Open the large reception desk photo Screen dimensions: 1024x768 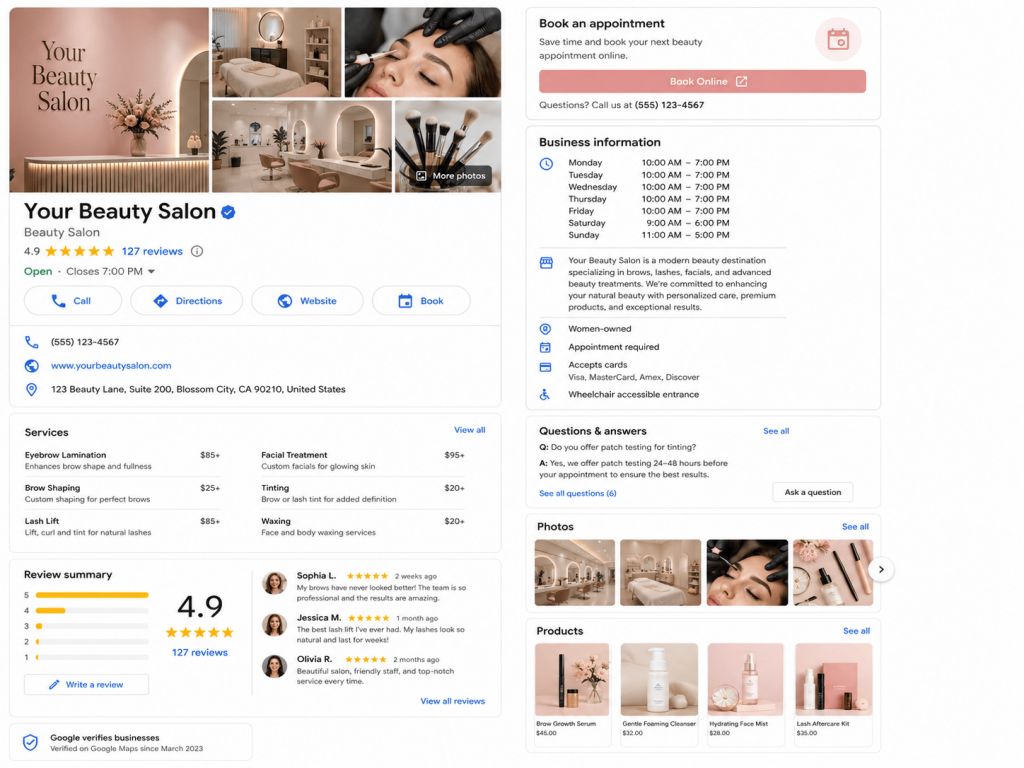[x=109, y=100]
